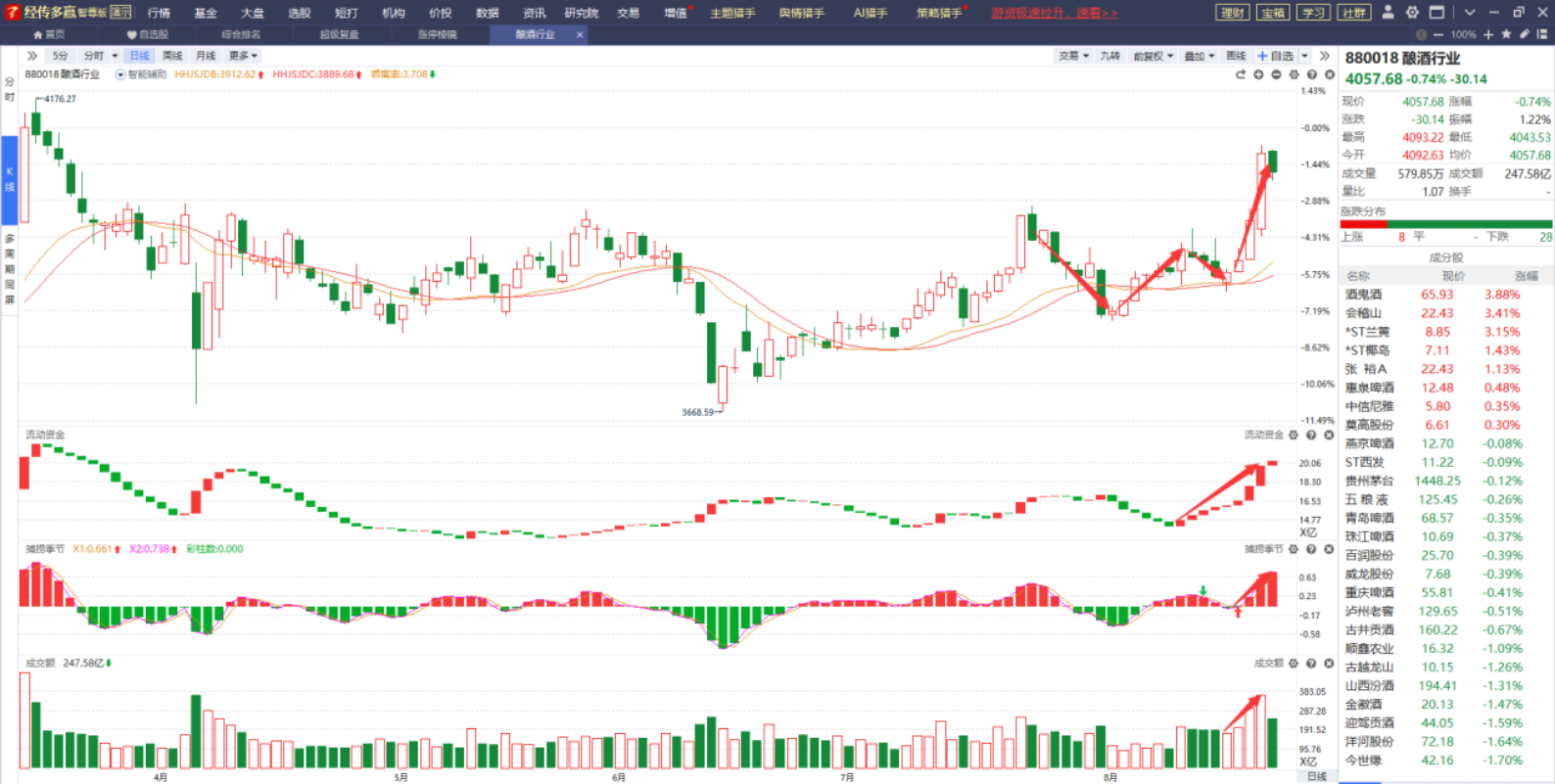Switch to the 自选股 tab
The width and height of the screenshot is (1555, 784).
coord(148,34)
